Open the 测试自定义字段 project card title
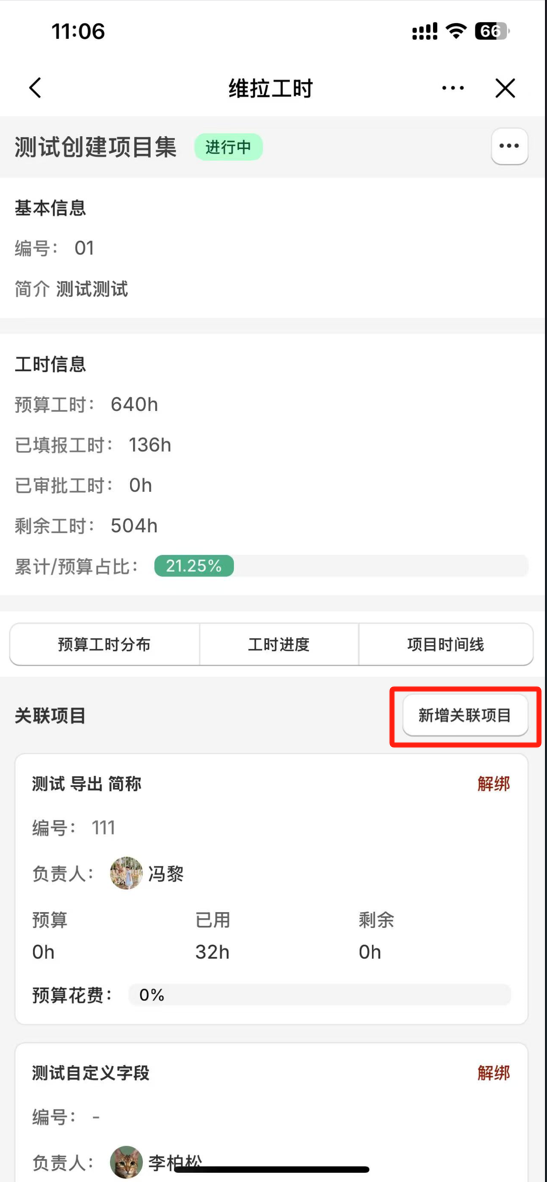This screenshot has width=547, height=1182. [x=90, y=1073]
